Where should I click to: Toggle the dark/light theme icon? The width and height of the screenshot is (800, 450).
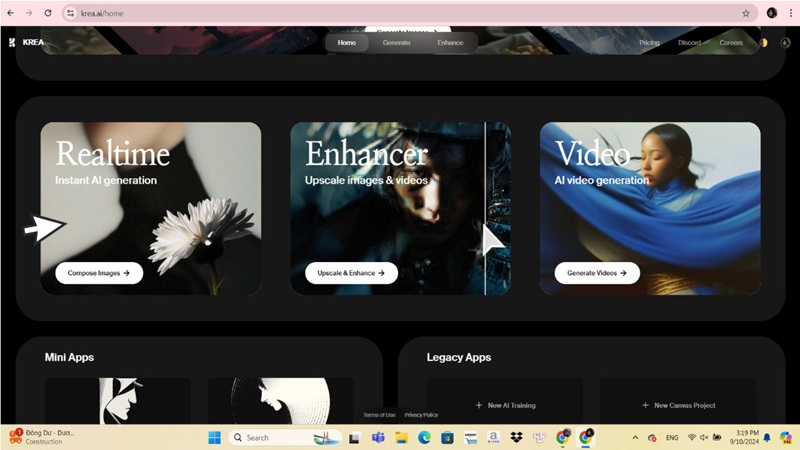point(764,43)
